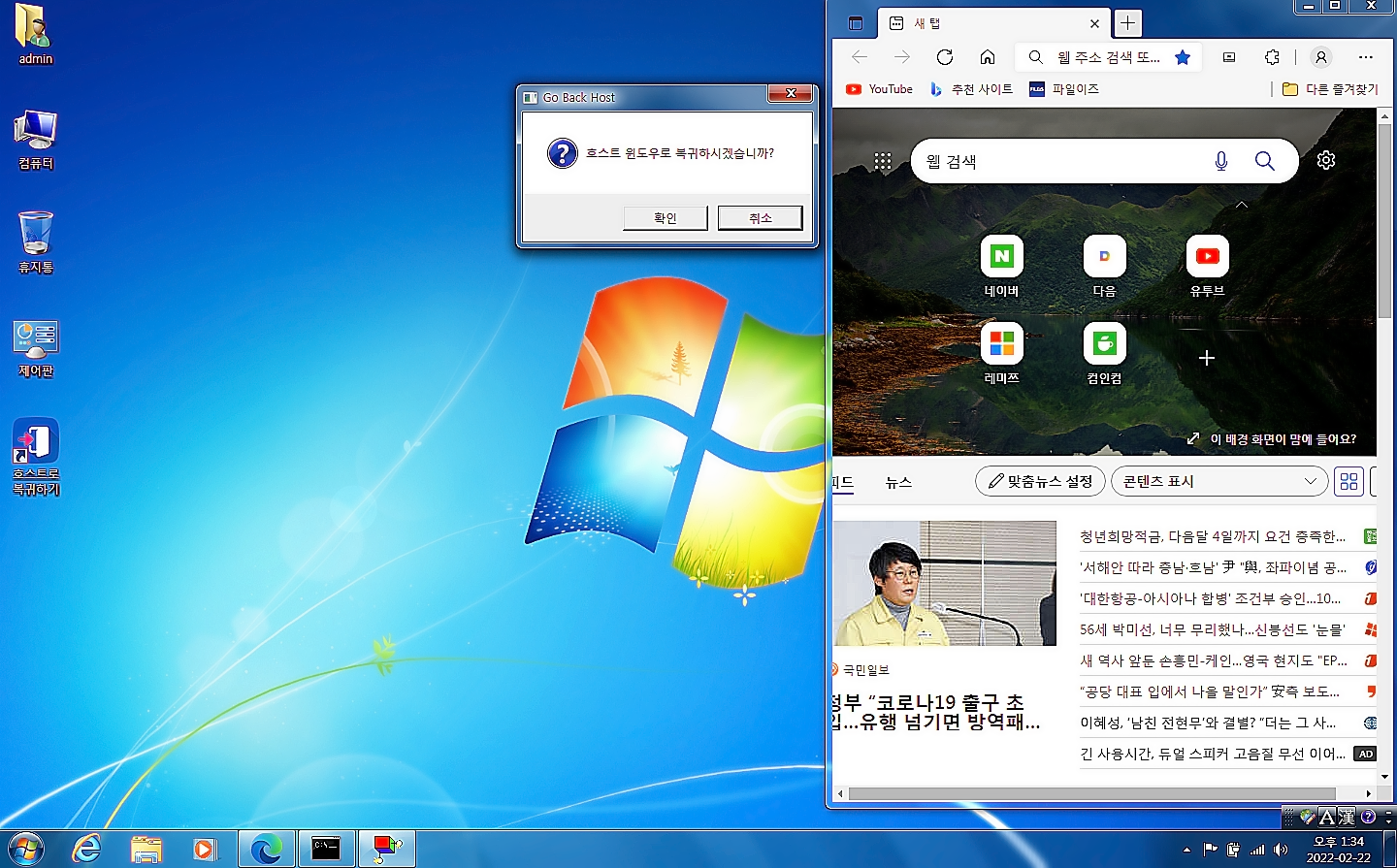Refresh the Edge page
The width and height of the screenshot is (1397, 868).
tap(945, 57)
